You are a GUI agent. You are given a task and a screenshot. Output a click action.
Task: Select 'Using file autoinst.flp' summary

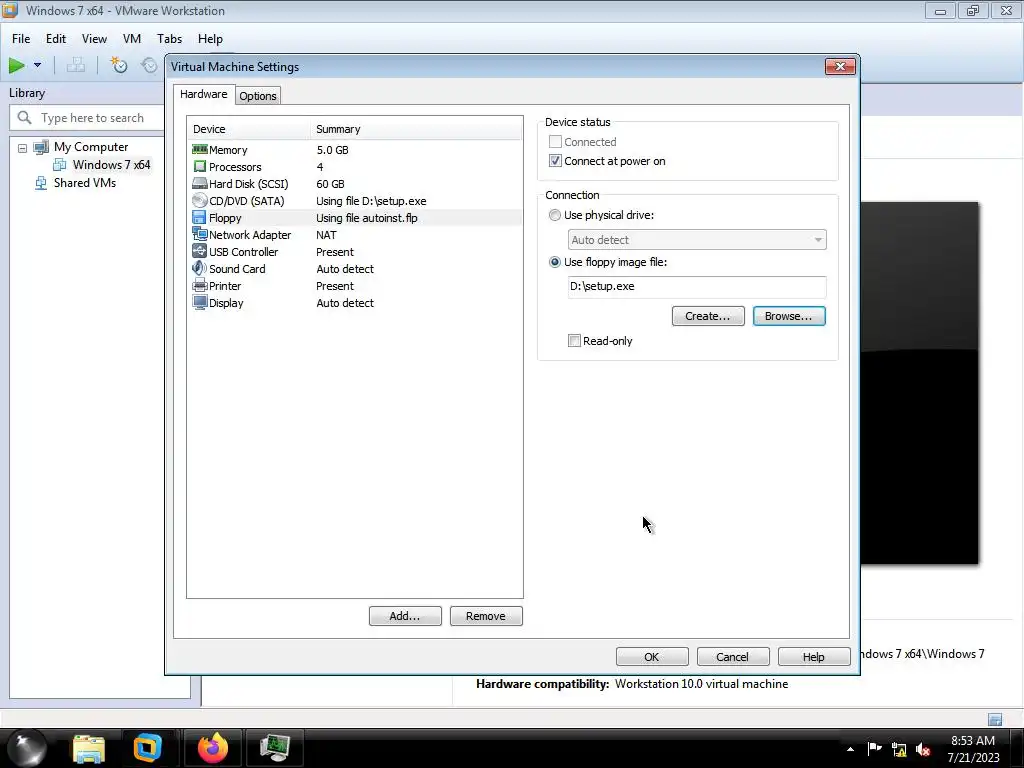[367, 217]
